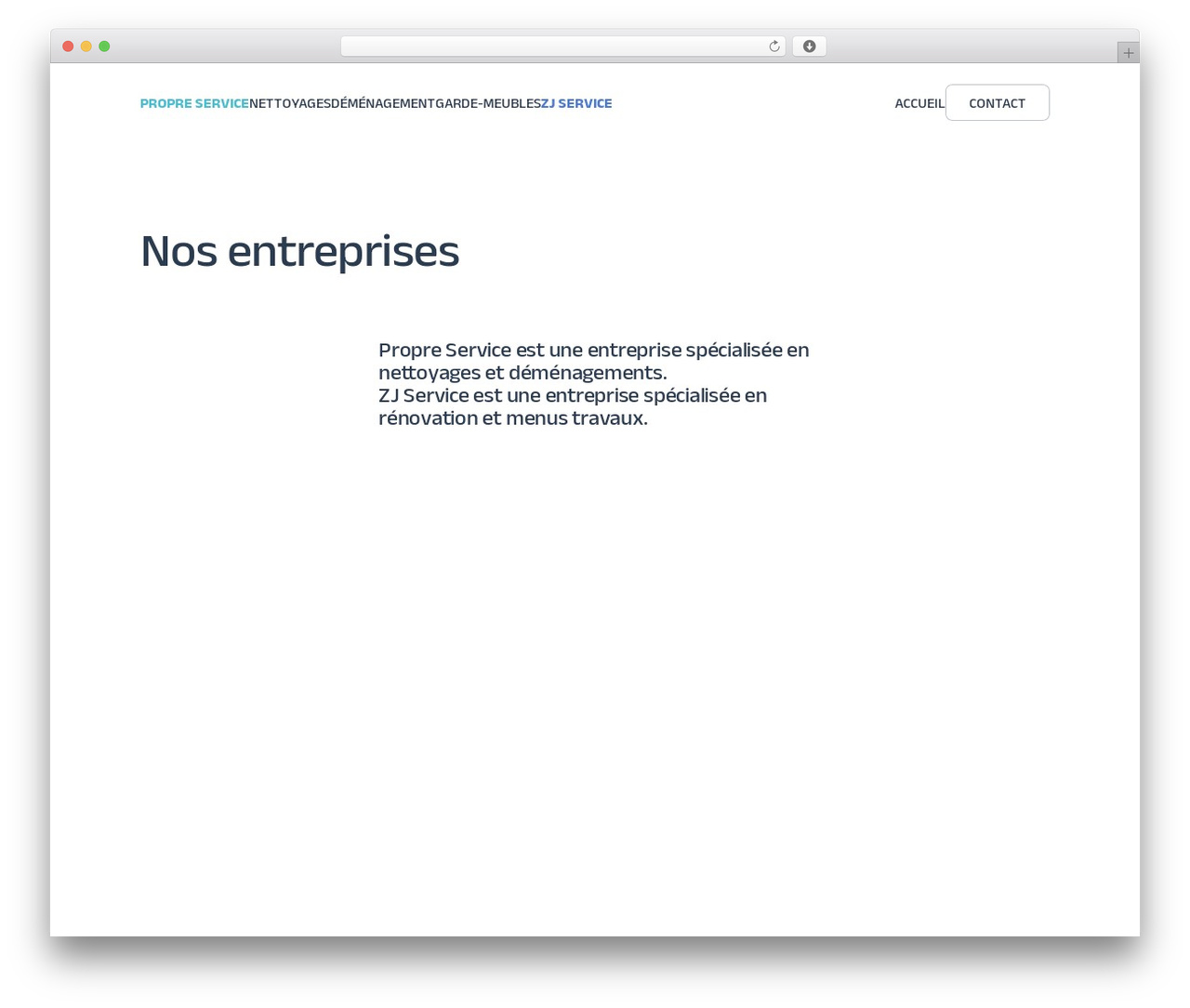Click the Contact button
Image resolution: width=1190 pixels, height=1008 pixels.
click(998, 103)
